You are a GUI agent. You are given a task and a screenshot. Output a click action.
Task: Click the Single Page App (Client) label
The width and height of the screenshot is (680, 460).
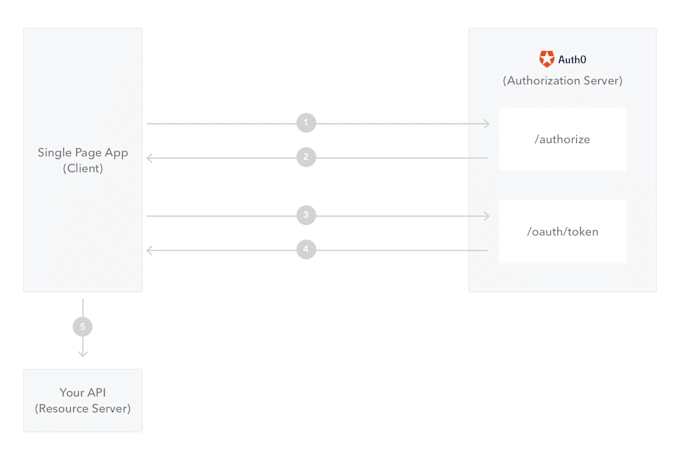tap(83, 160)
